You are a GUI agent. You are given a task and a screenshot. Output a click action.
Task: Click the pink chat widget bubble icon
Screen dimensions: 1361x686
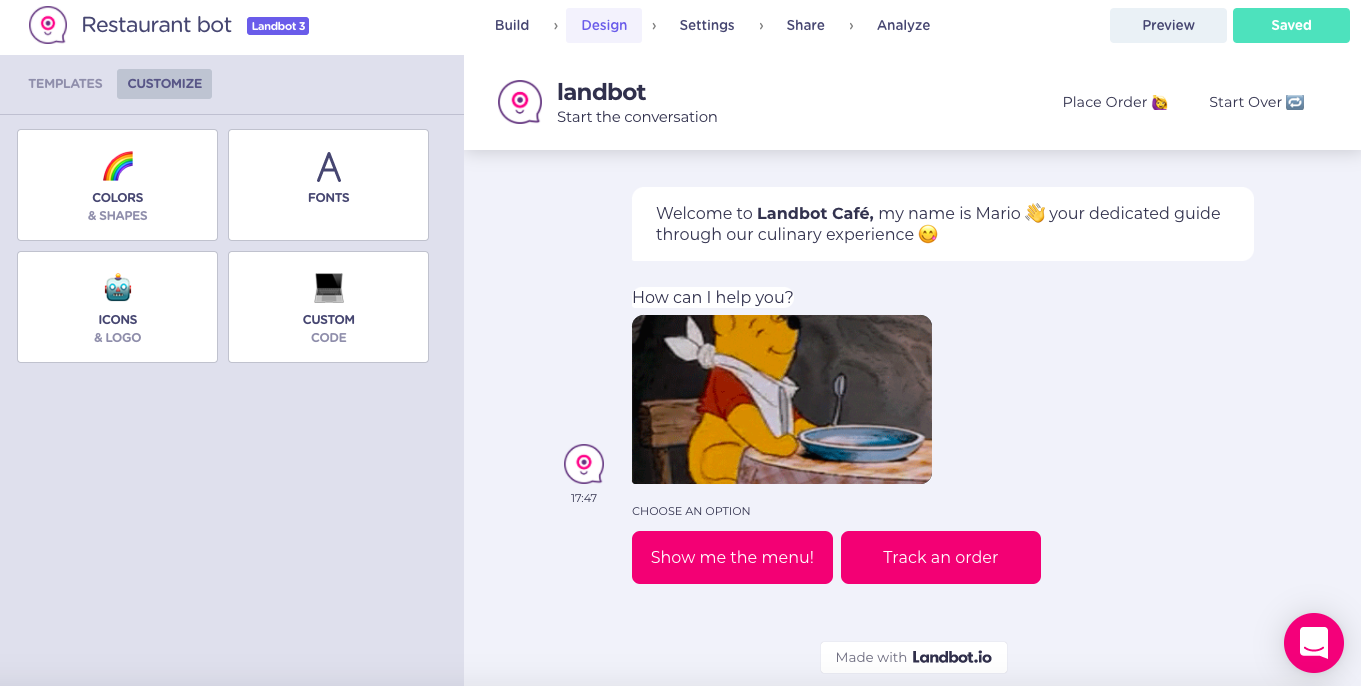tap(1314, 643)
